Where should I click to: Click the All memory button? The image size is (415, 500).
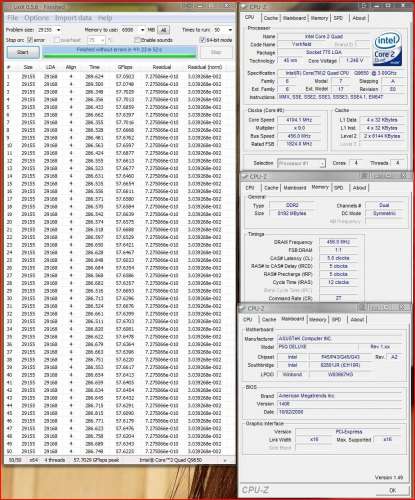coord(163,30)
